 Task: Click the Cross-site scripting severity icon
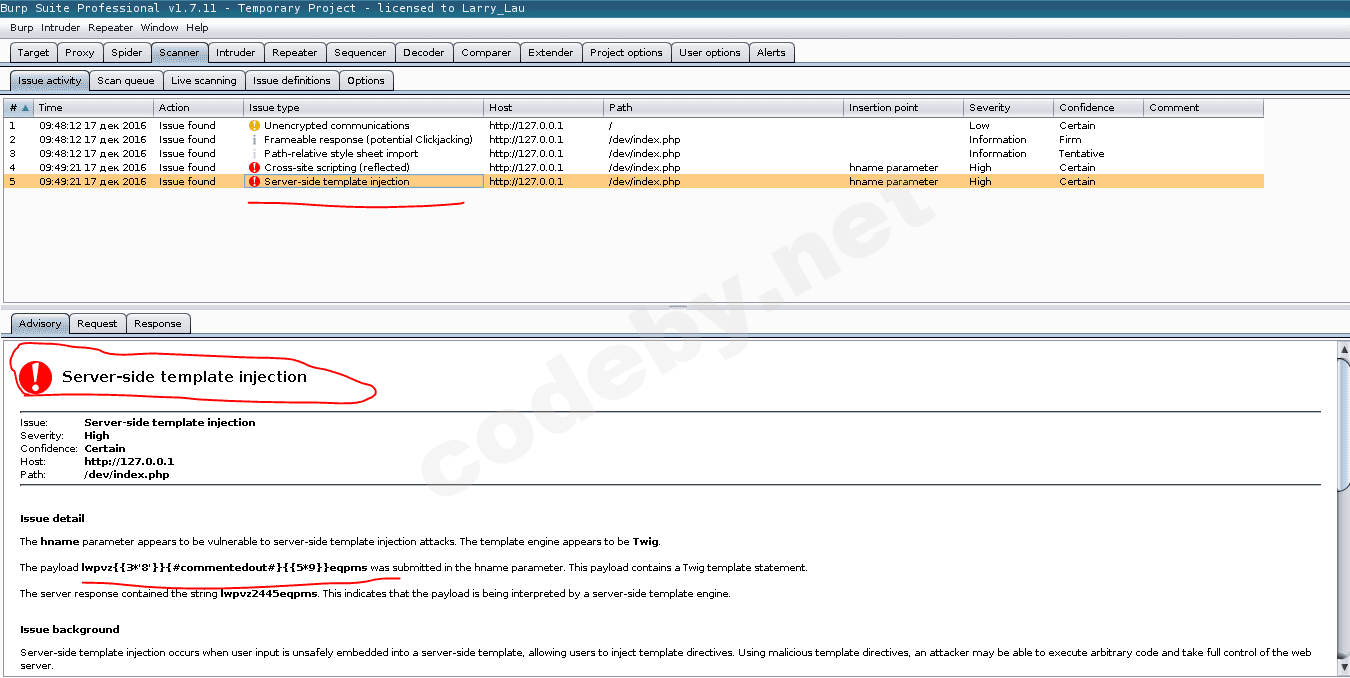click(254, 168)
